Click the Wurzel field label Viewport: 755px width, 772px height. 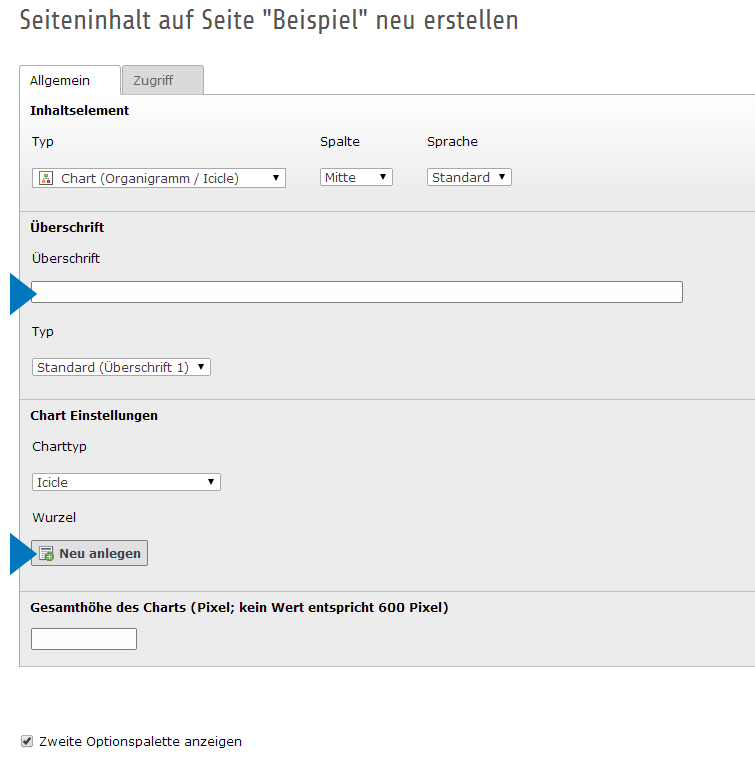click(54, 518)
